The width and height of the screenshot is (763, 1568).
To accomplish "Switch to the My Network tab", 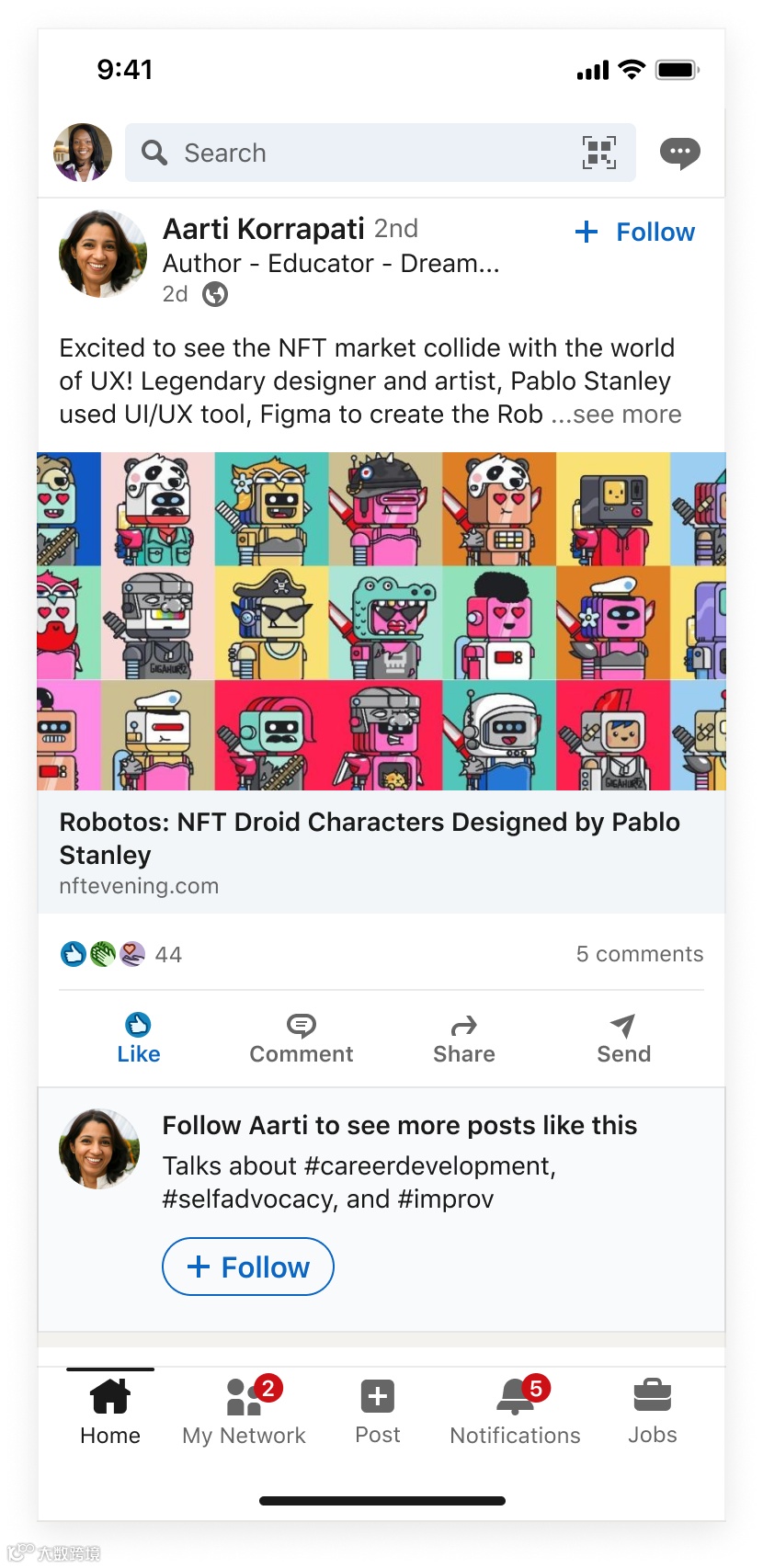I will 244,1411.
